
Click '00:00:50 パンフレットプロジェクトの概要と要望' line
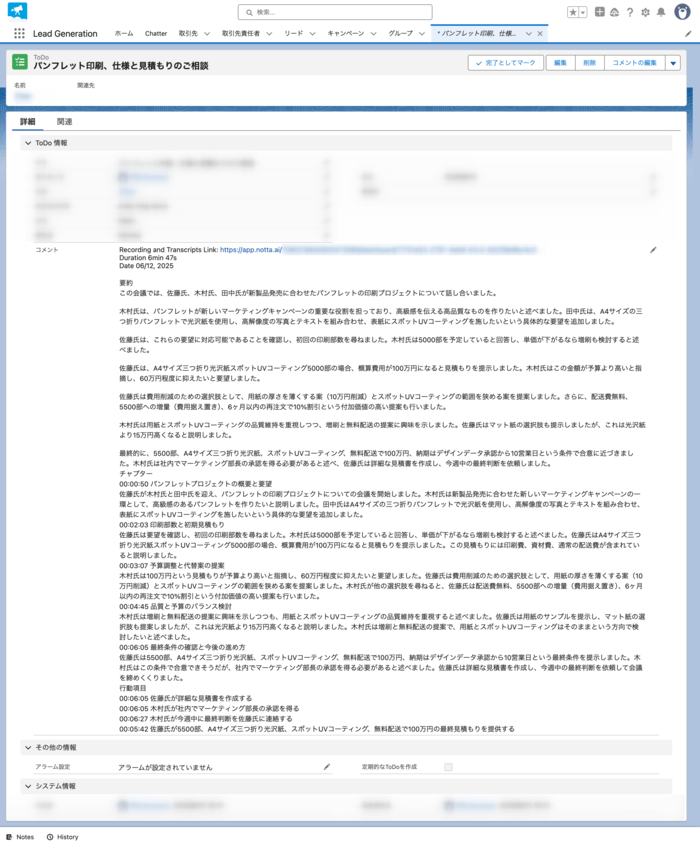(196, 483)
